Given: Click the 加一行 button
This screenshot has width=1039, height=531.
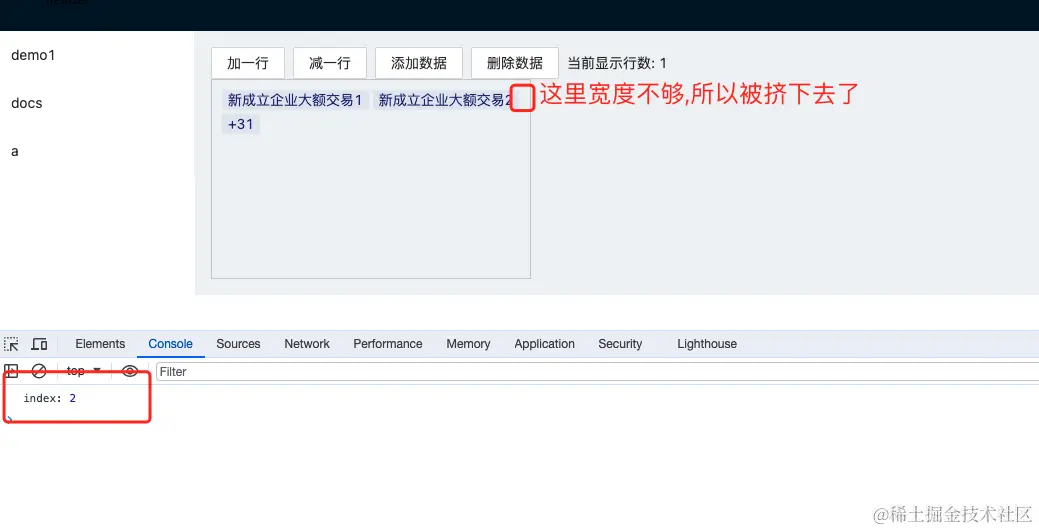Looking at the screenshot, I should (x=248, y=63).
